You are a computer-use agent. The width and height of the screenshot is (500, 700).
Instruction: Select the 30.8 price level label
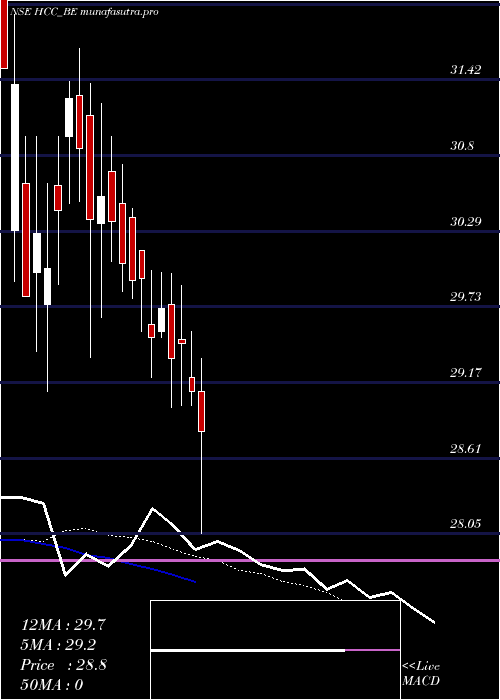[x=462, y=146]
